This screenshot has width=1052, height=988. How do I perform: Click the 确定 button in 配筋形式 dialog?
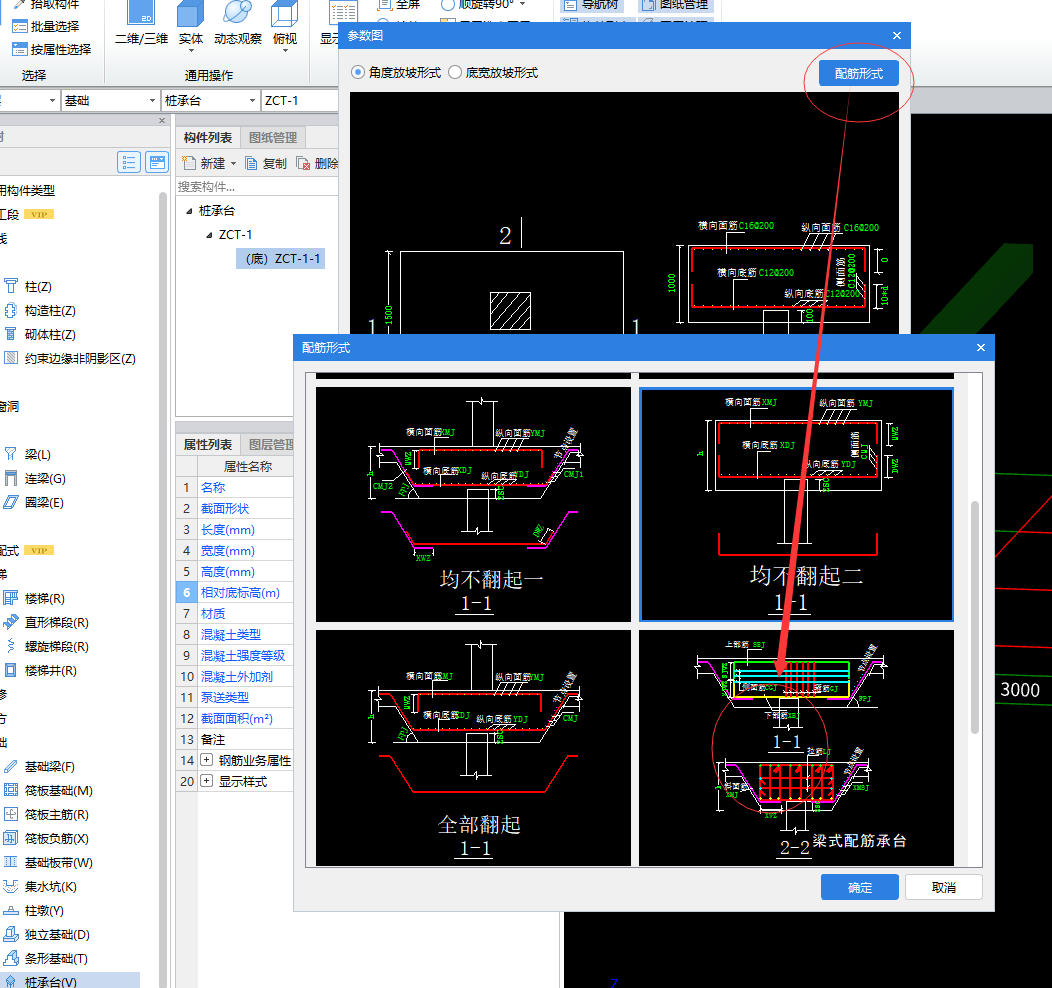click(859, 887)
